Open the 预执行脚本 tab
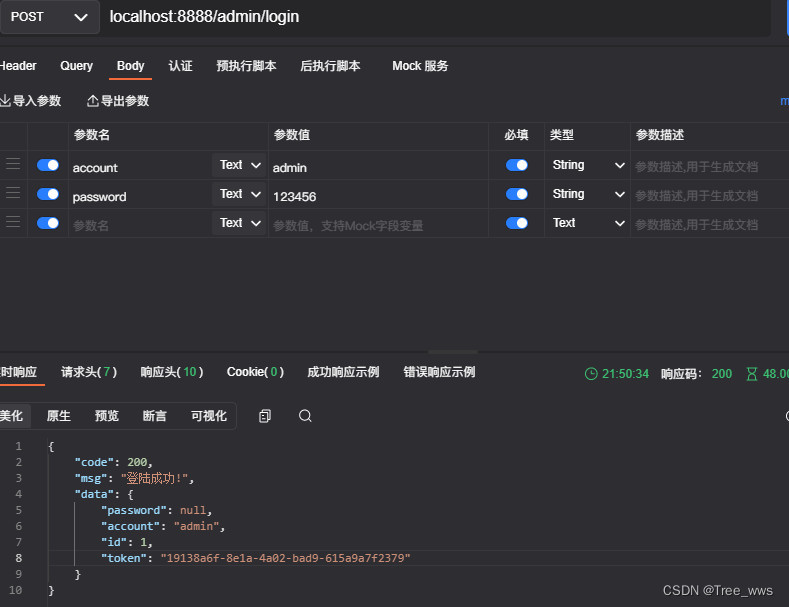789x607 pixels. click(x=246, y=66)
